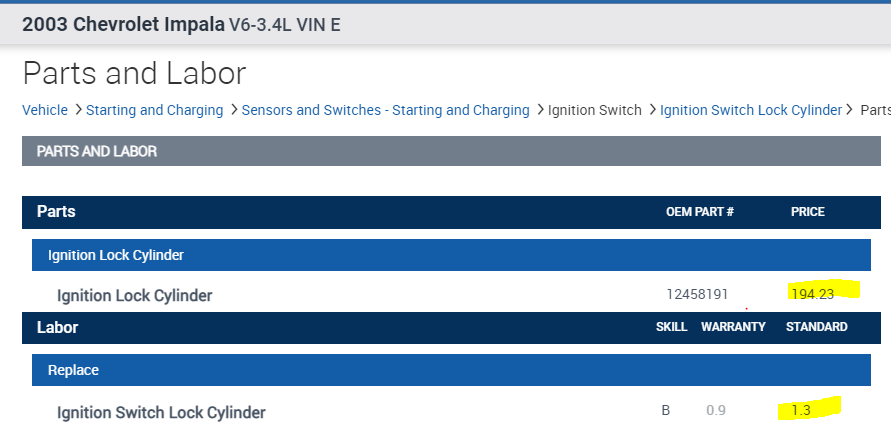Click the skill level B value
891x429 pixels.
pyautogui.click(x=666, y=410)
